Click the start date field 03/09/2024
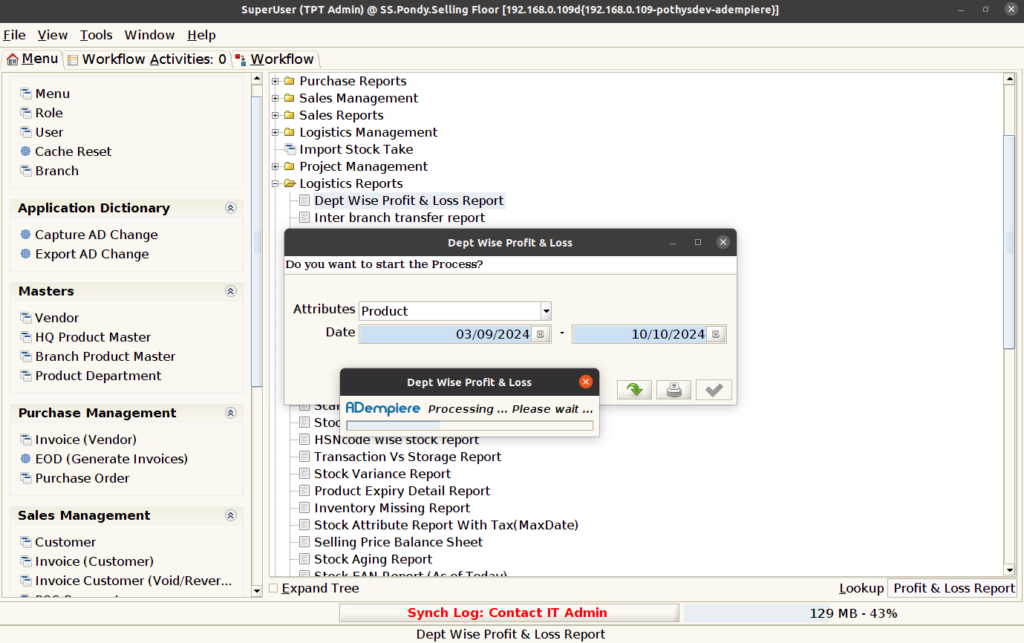Screen dimensions: 1024x643 pos(446,334)
